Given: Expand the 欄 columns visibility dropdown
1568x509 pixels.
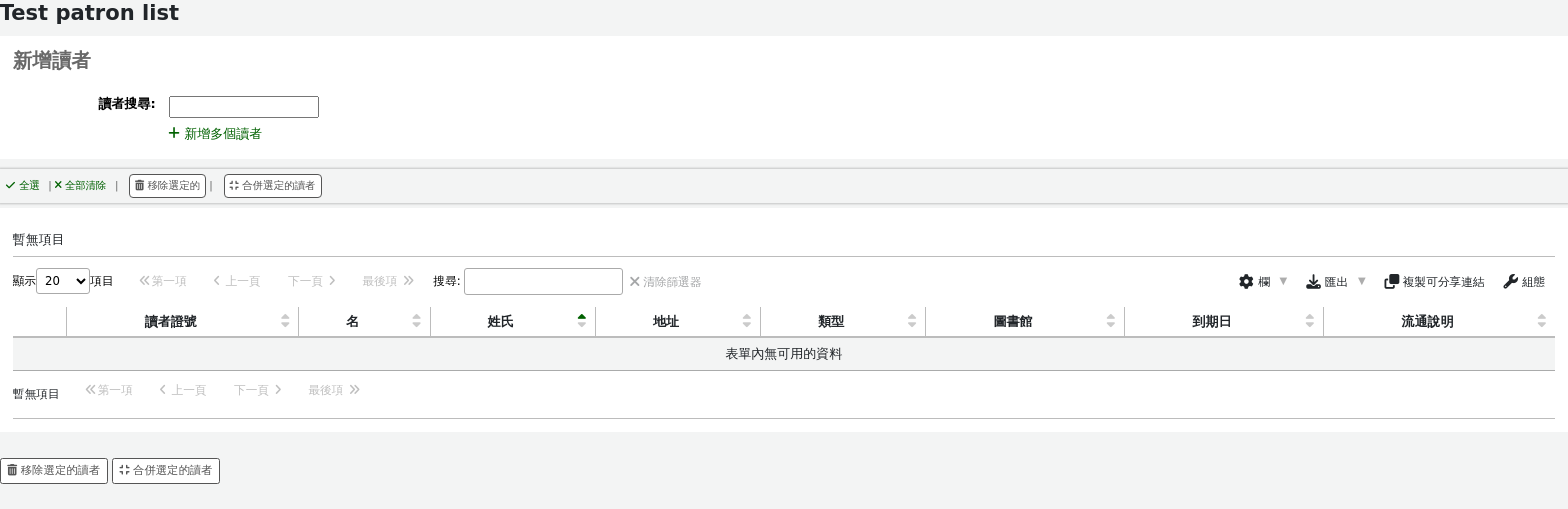Looking at the screenshot, I should tap(1263, 282).
